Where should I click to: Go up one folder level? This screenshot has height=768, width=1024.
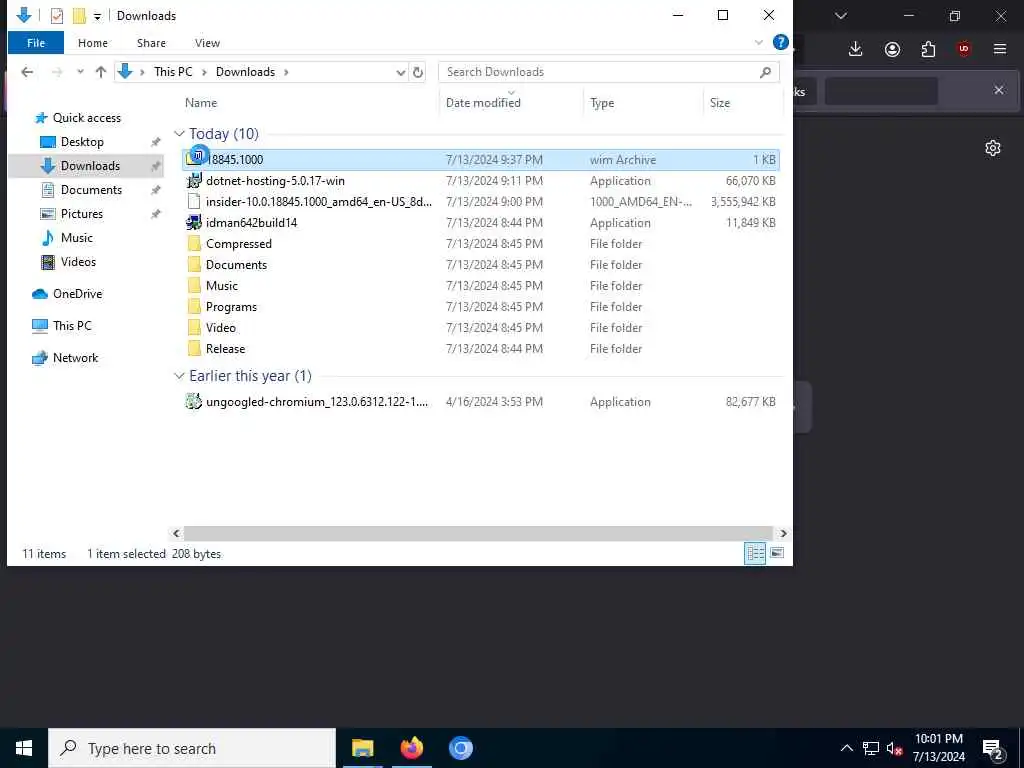click(x=101, y=72)
